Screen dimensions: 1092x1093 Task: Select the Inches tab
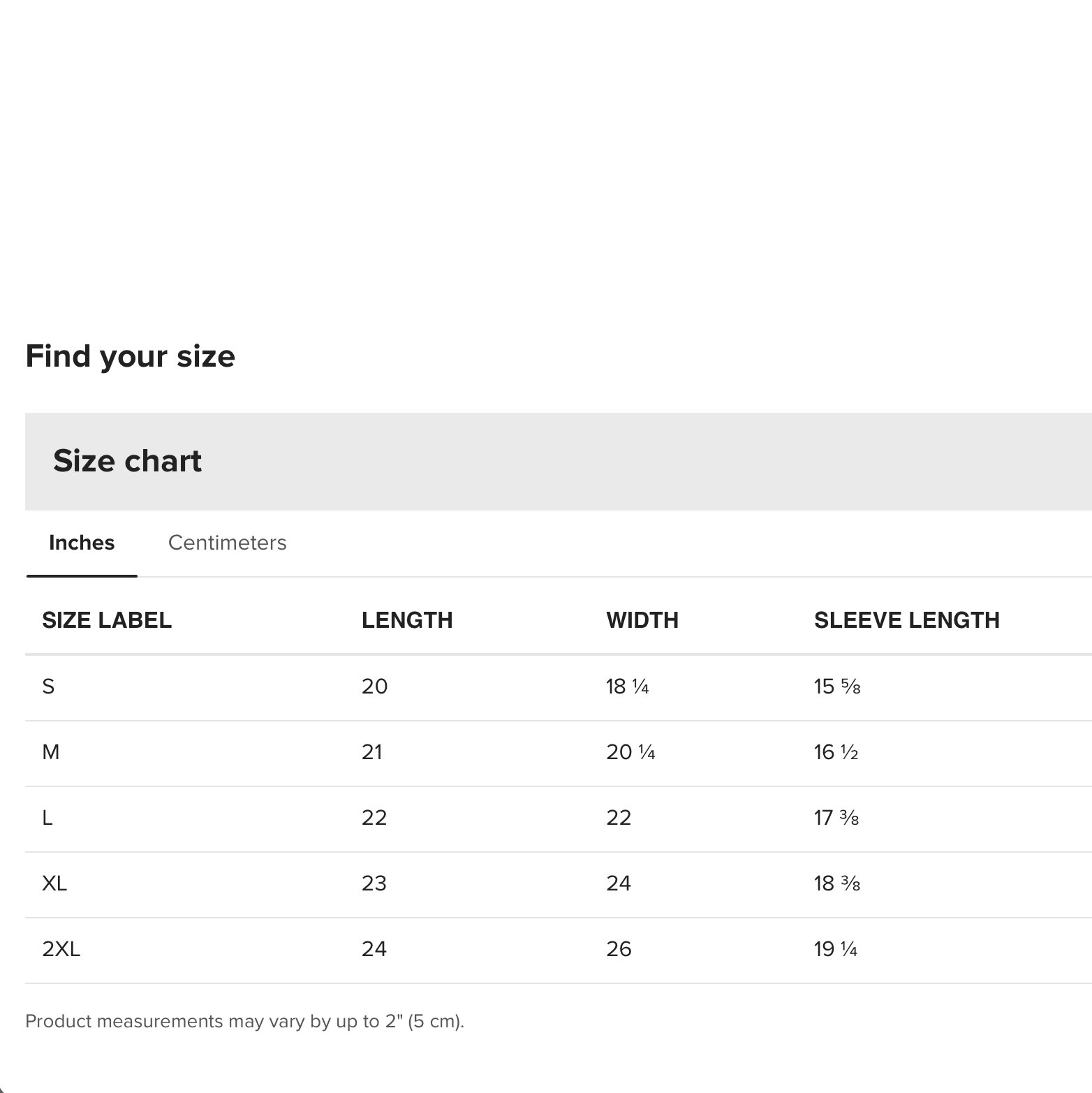click(82, 543)
